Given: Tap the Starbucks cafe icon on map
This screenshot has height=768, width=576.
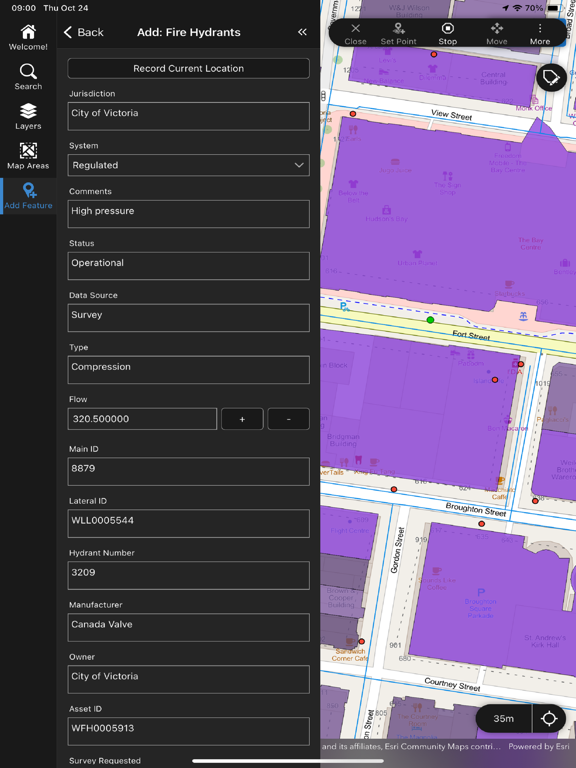Looking at the screenshot, I should click(509, 284).
